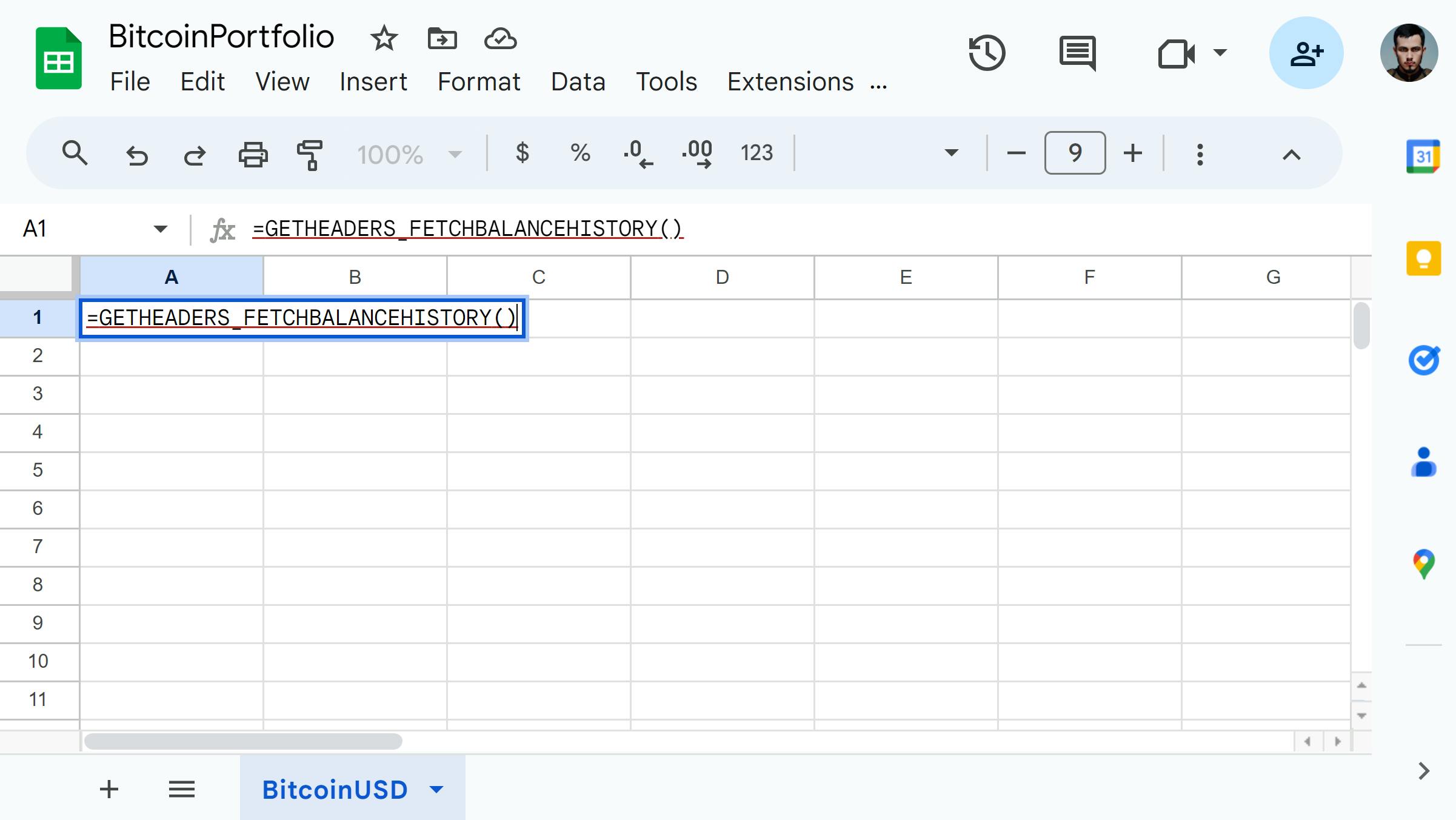Click the formula bar text
Viewport: 1456px width, 820px height.
pos(467,229)
